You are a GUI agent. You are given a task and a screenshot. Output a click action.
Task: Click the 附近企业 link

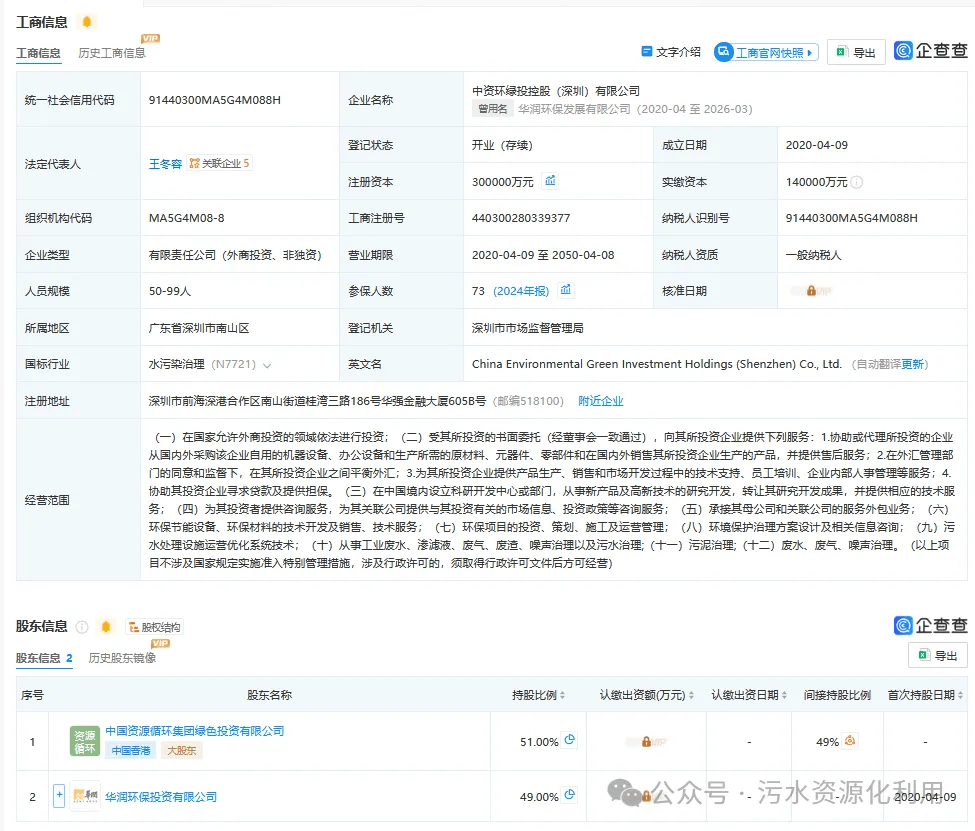pos(600,401)
